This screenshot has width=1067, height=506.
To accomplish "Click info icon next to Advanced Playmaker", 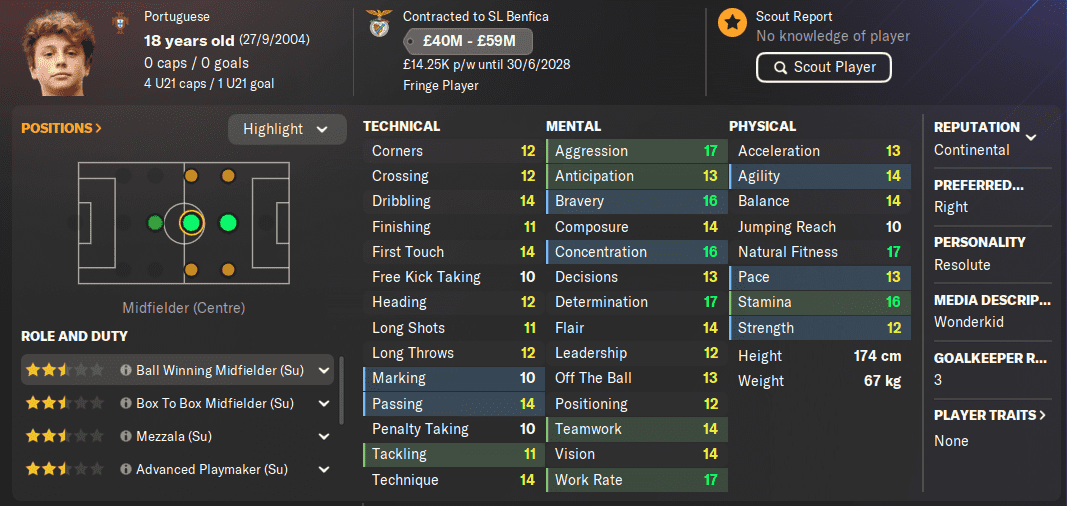I will point(125,469).
